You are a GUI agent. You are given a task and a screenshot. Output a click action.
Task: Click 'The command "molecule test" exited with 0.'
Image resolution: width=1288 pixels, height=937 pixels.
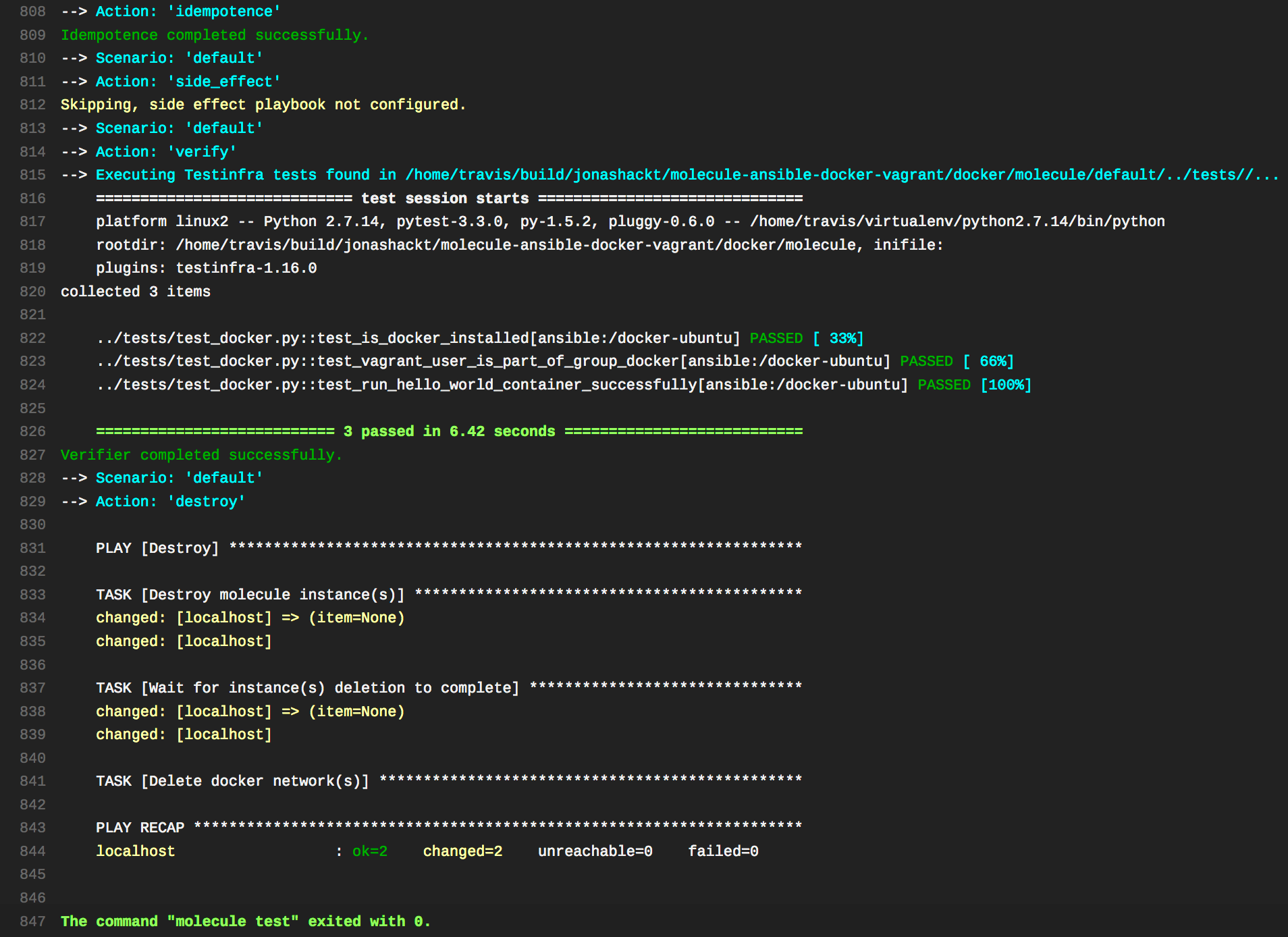(x=245, y=921)
